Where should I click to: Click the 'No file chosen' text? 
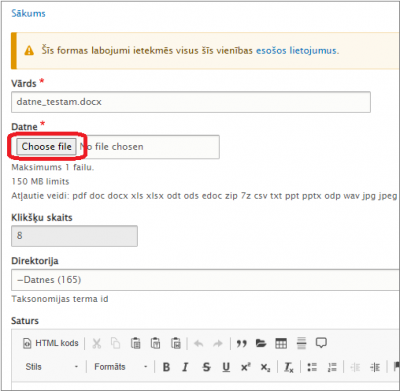[111, 147]
